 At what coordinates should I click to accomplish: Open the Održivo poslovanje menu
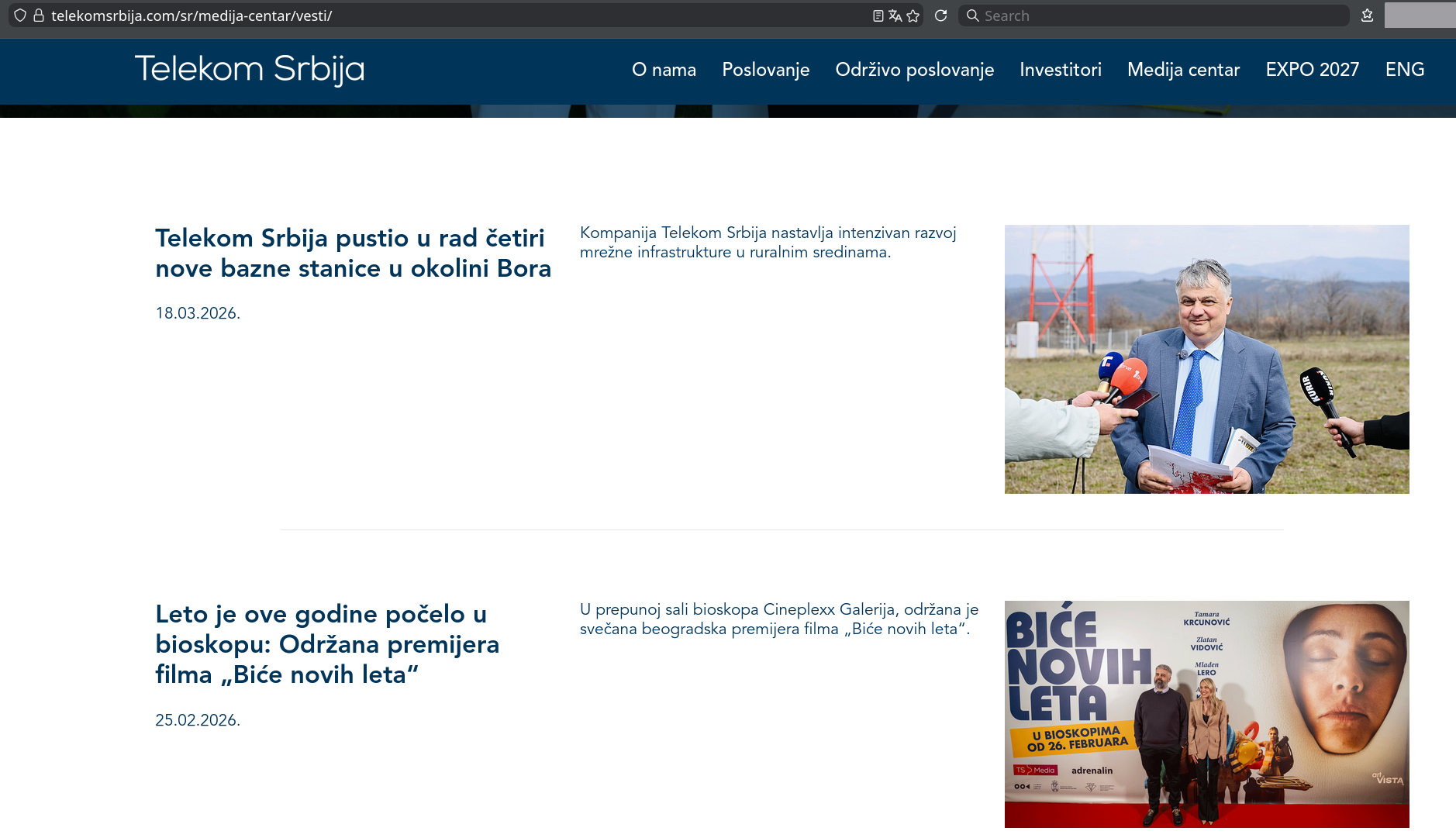coord(914,70)
